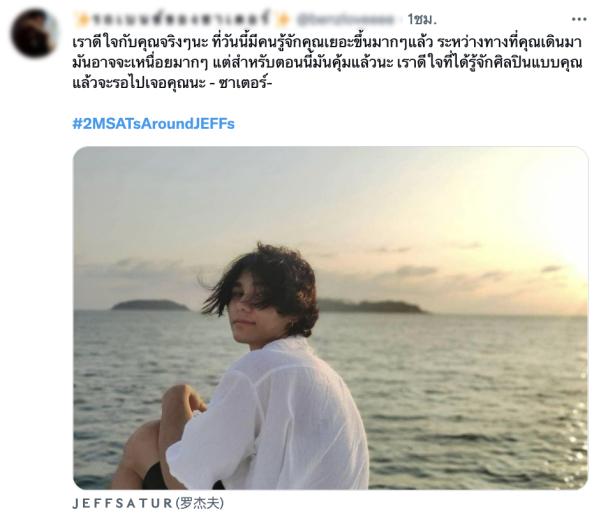The width and height of the screenshot is (600, 513).
Task: Click the tweet line starting with เราดีใจกับคุณจริงๆนะ
Action: [x=327, y=42]
